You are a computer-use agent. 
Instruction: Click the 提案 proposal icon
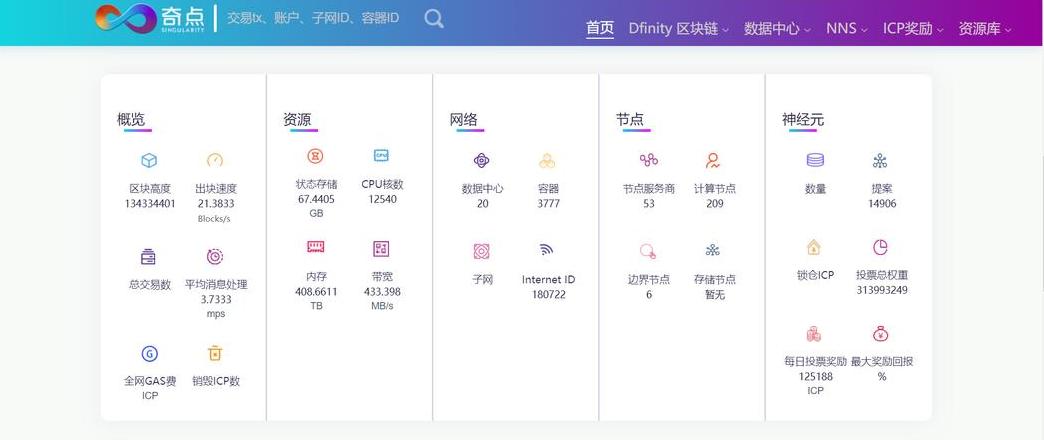point(880,160)
